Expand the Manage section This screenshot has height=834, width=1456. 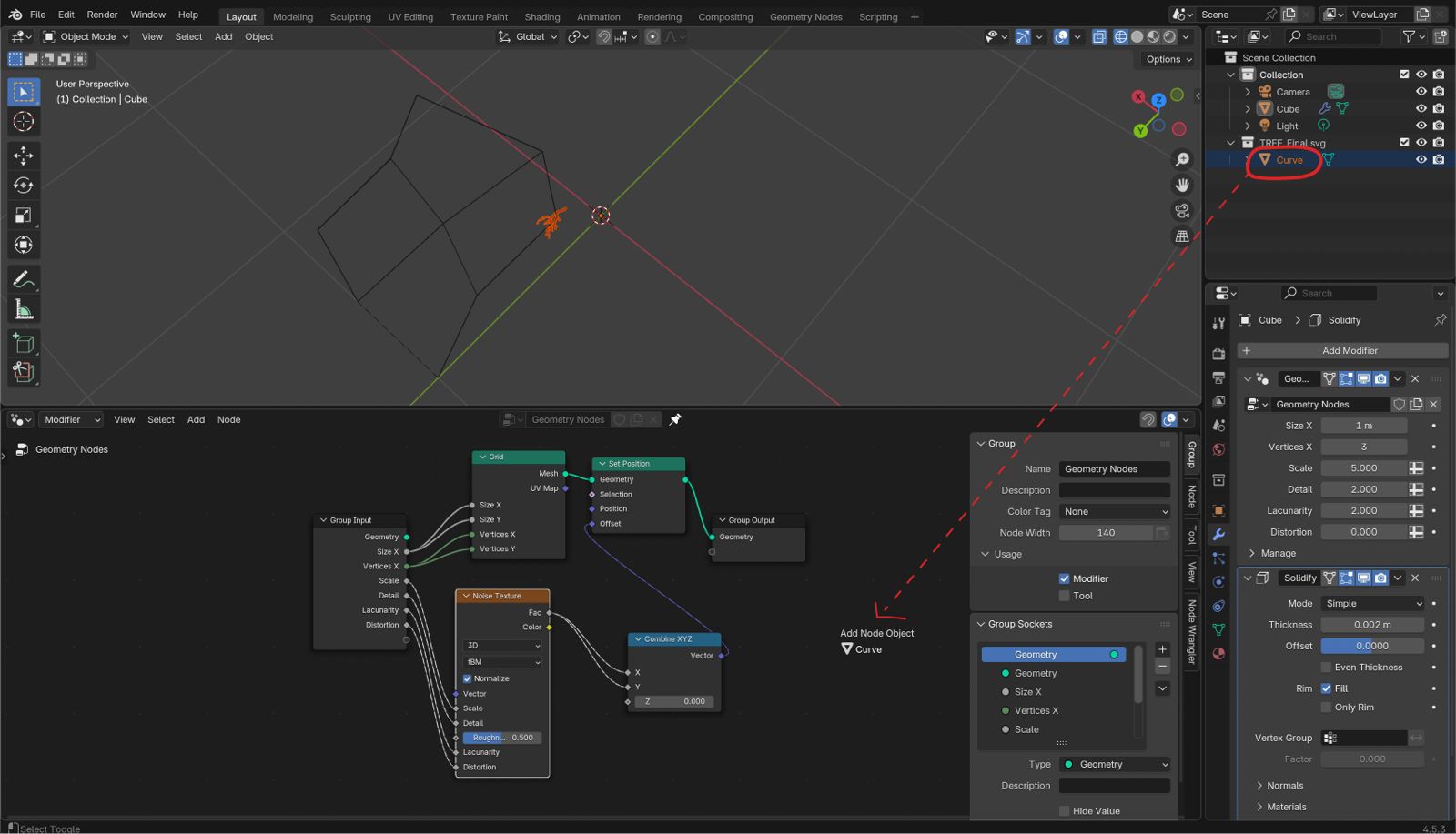point(1278,553)
